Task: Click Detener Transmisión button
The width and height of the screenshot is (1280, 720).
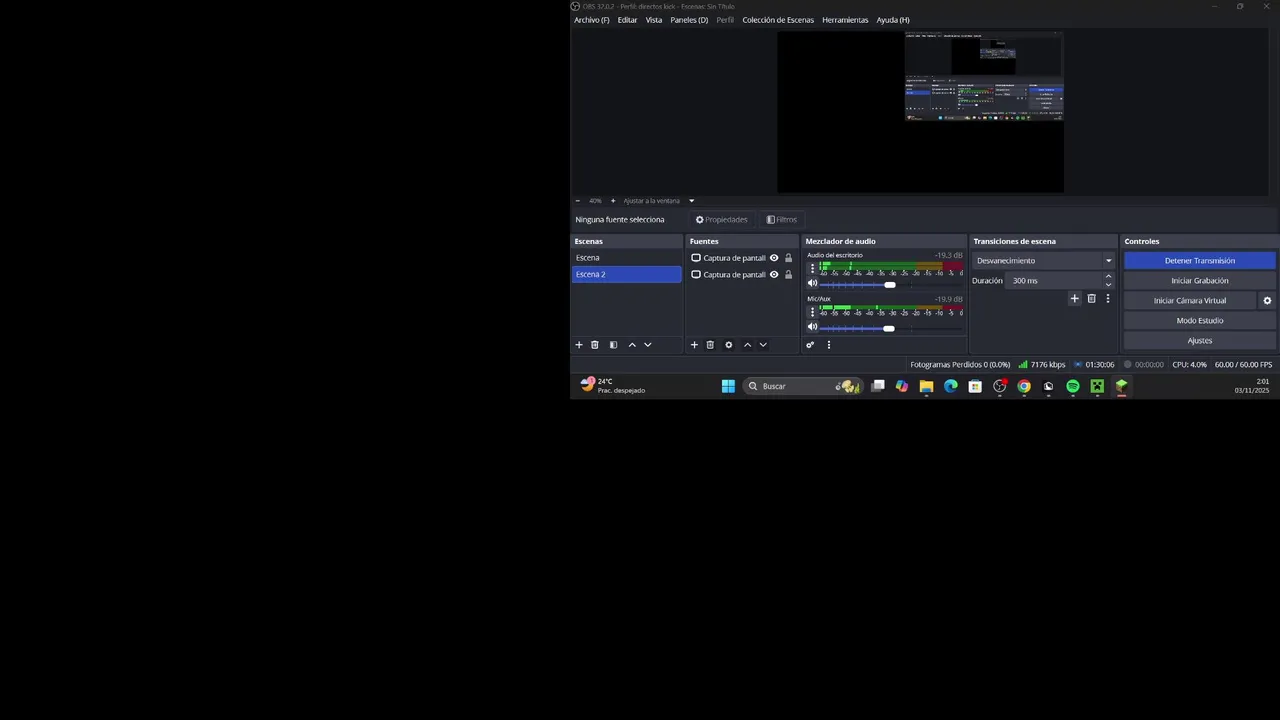Action: click(1200, 261)
